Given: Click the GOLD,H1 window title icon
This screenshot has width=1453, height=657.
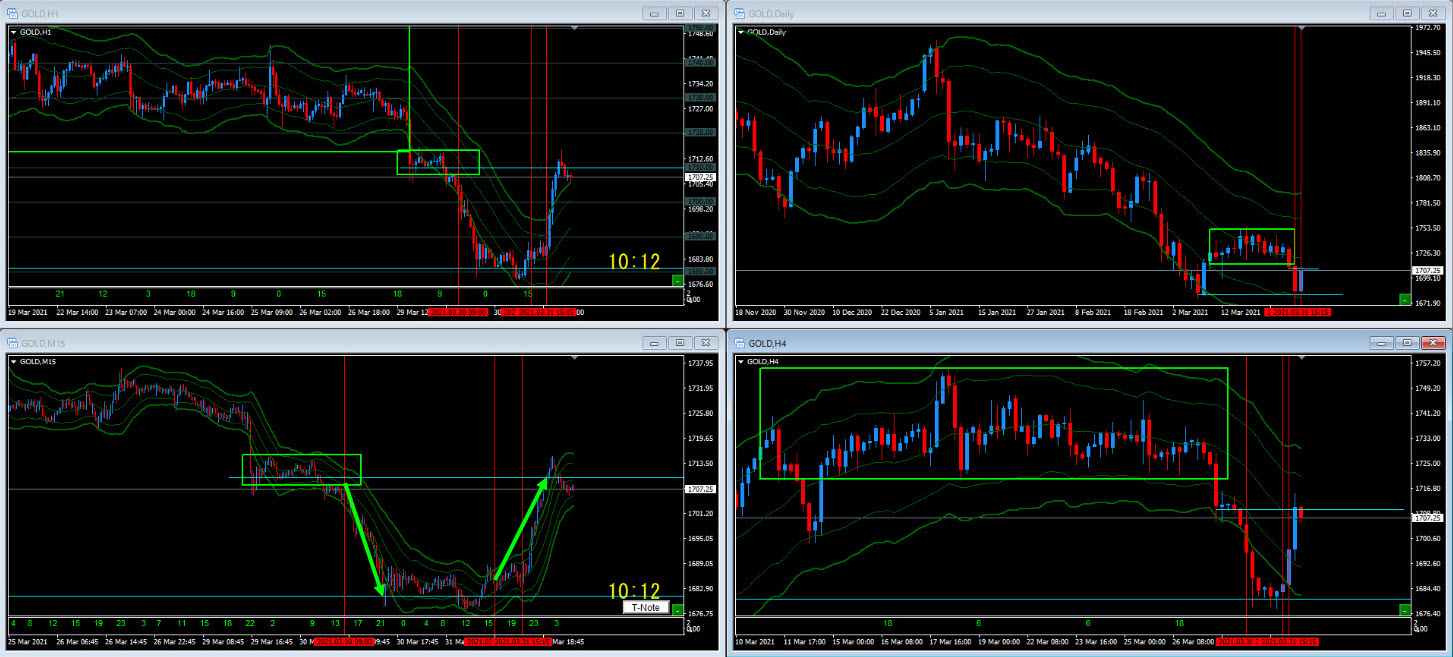Looking at the screenshot, I should pyautogui.click(x=13, y=12).
